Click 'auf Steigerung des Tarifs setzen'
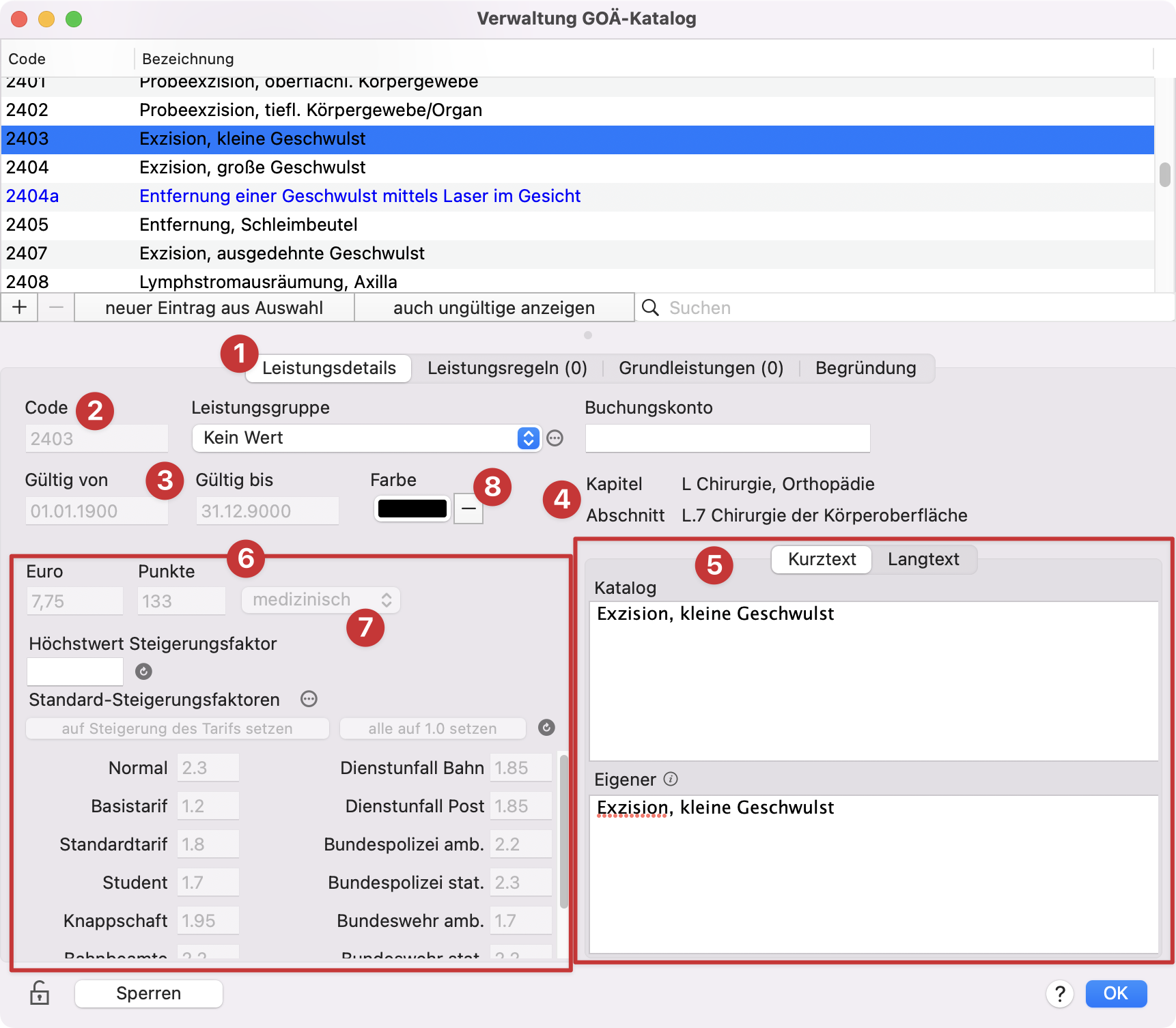Image resolution: width=1176 pixels, height=1028 pixels. tap(178, 728)
